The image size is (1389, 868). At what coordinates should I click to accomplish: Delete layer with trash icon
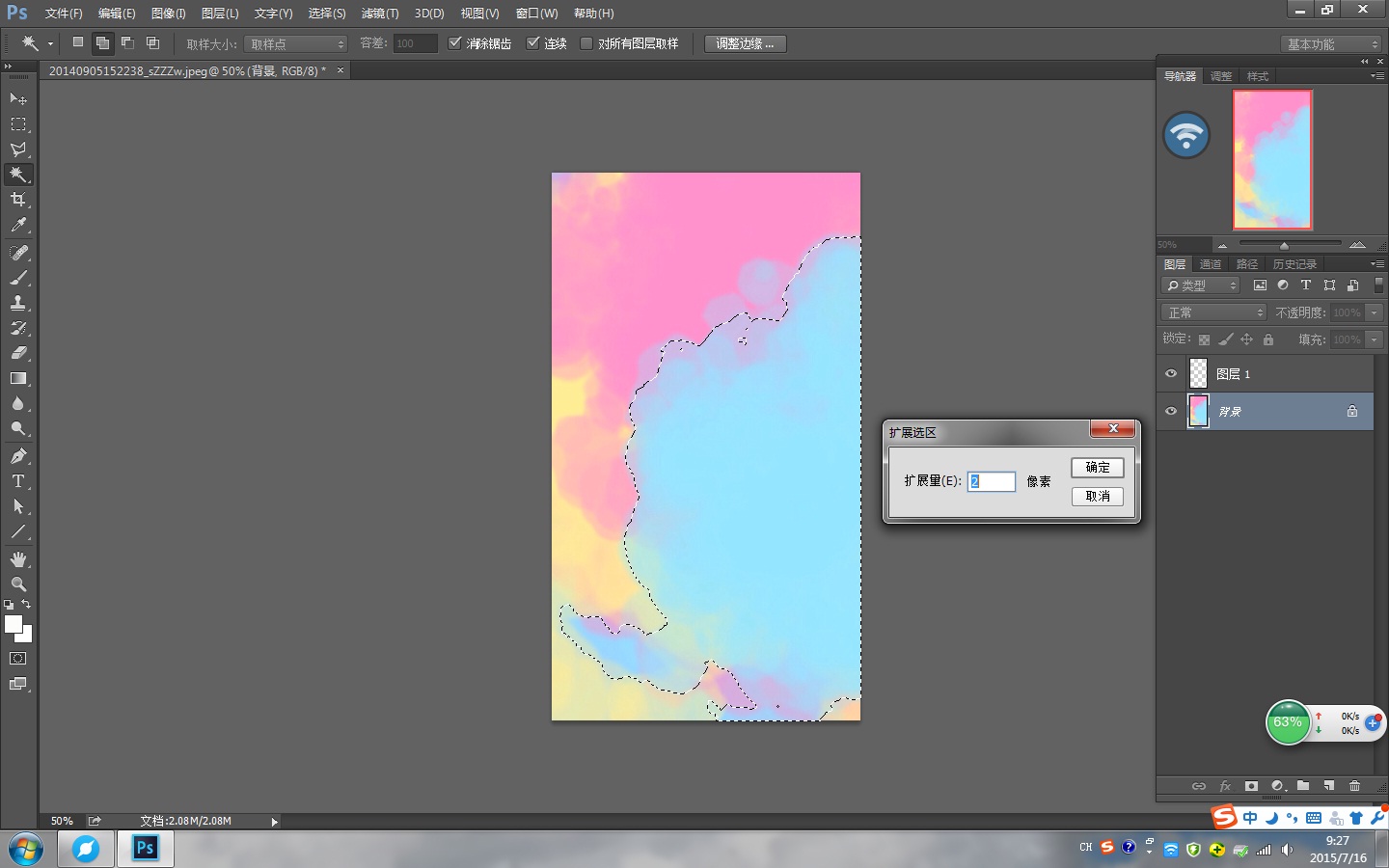[x=1354, y=786]
